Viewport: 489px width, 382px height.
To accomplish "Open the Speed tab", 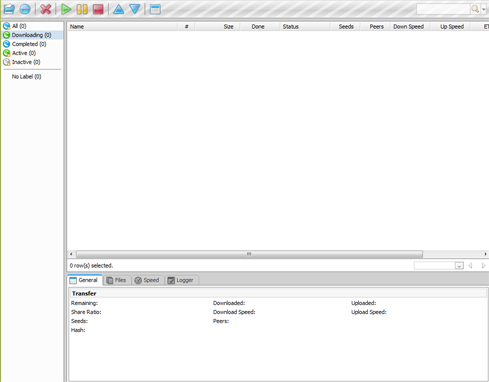I will pos(147,280).
